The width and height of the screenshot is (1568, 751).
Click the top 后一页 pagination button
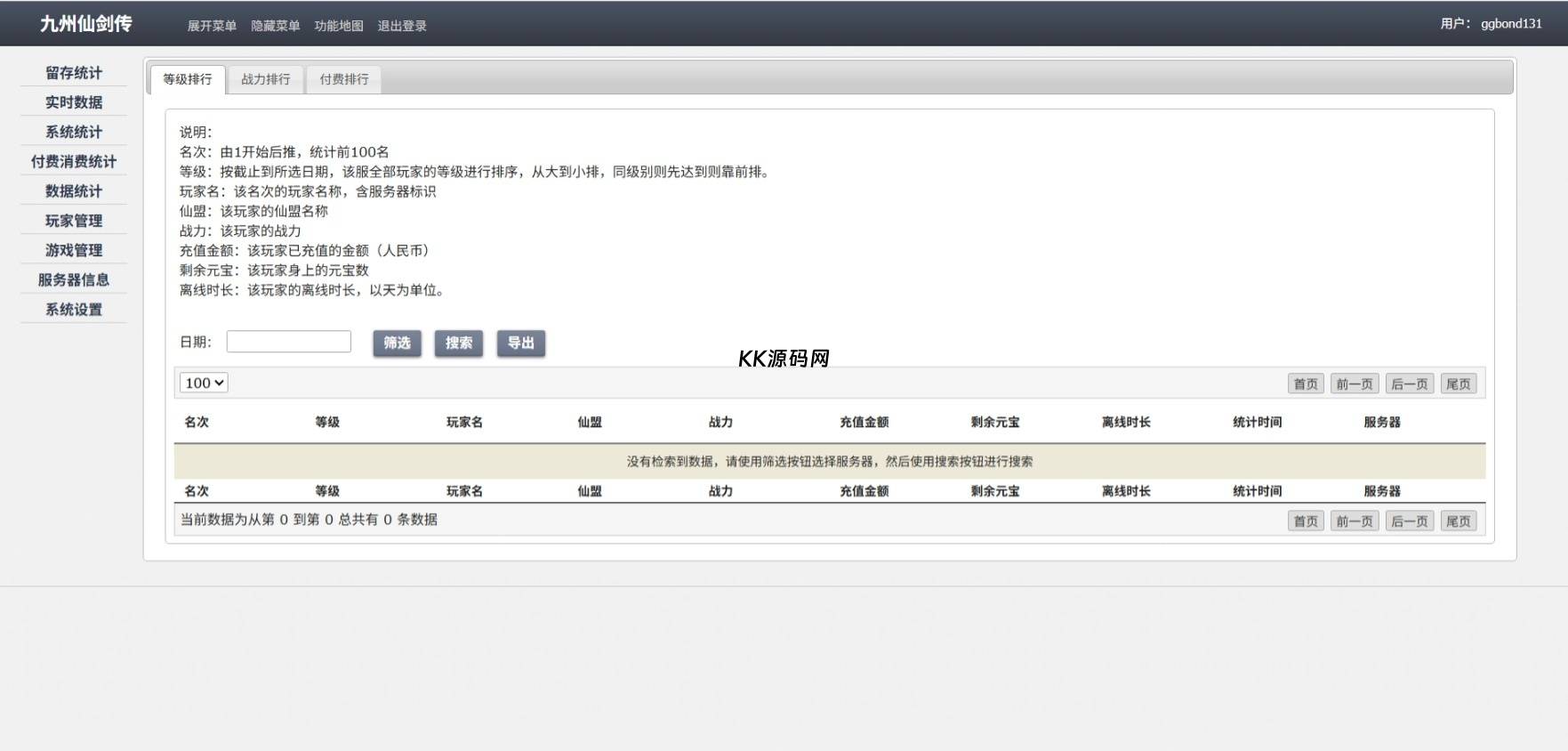tap(1409, 384)
